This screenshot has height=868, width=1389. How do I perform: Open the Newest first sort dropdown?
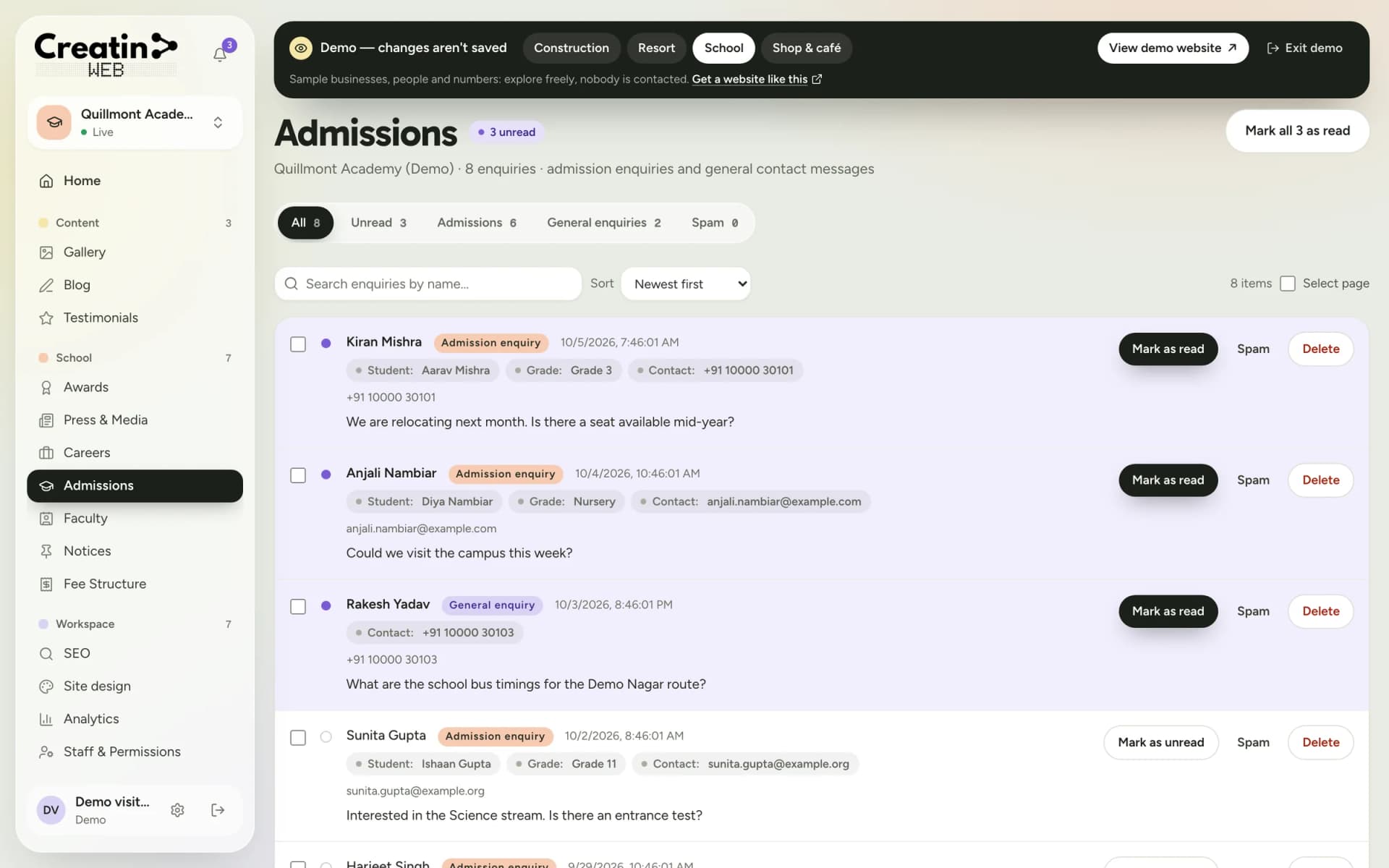686,284
